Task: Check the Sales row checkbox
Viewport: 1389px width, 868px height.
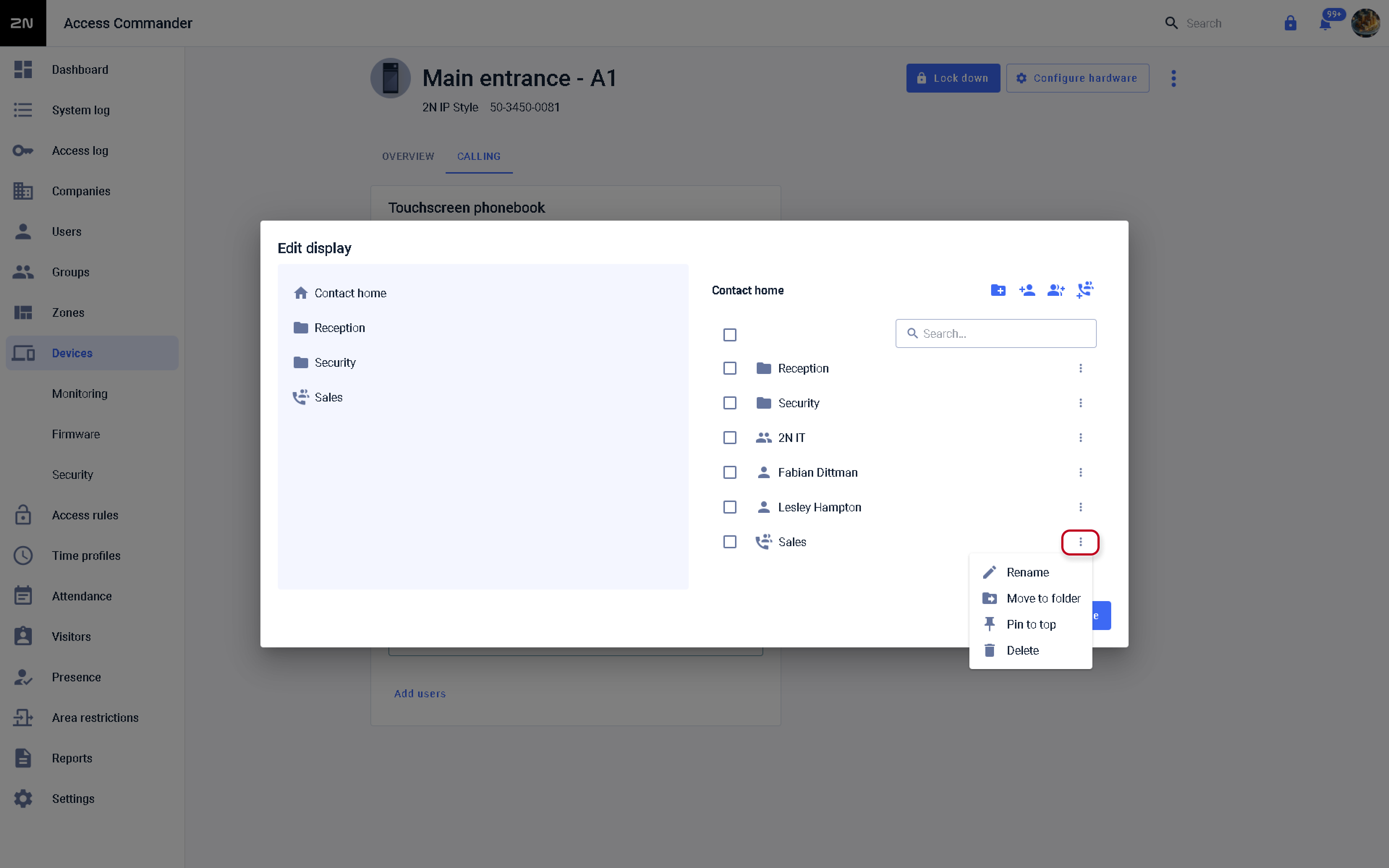Action: click(x=730, y=542)
